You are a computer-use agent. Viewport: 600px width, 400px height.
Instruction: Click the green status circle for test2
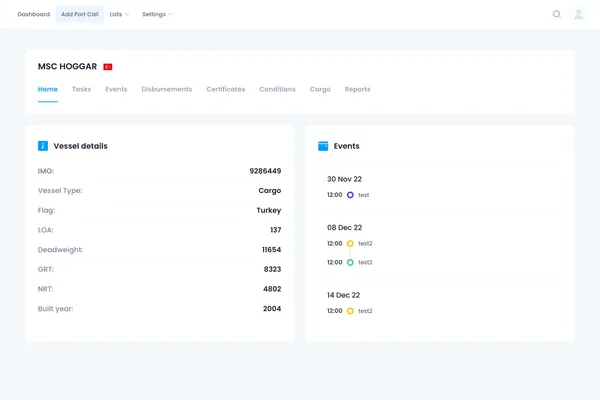point(350,262)
